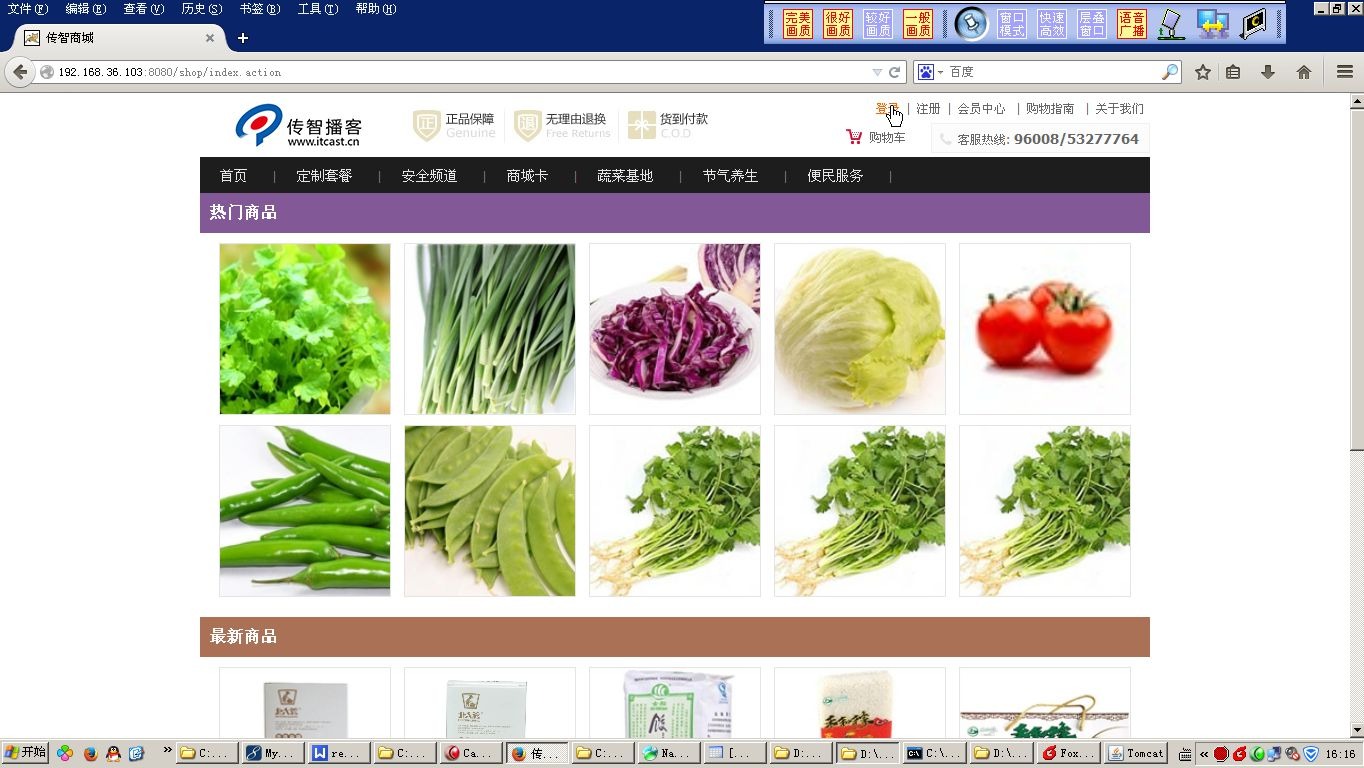
Task: Open the Word taskbar button
Action: [337, 753]
